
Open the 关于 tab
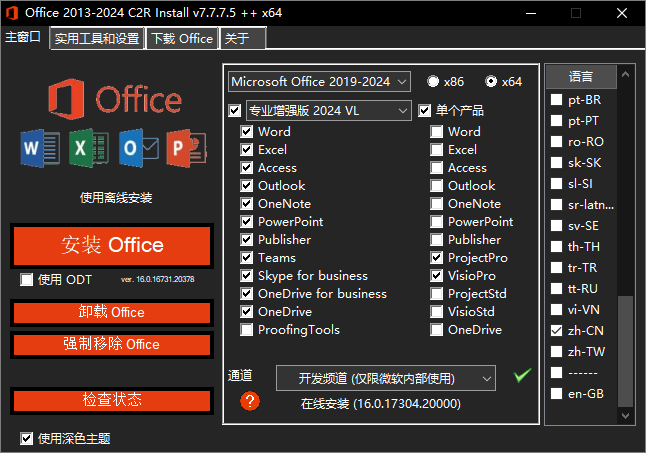point(243,38)
